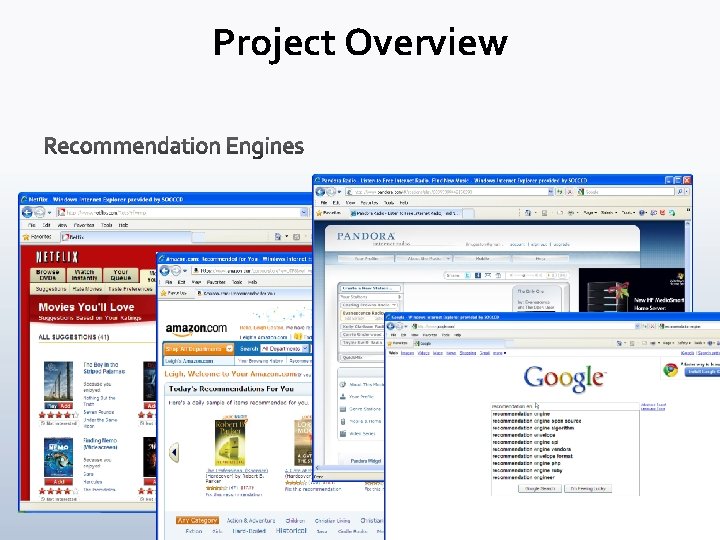Click the I'm Feeling Lucky button
720x540 pixels.
point(588,489)
